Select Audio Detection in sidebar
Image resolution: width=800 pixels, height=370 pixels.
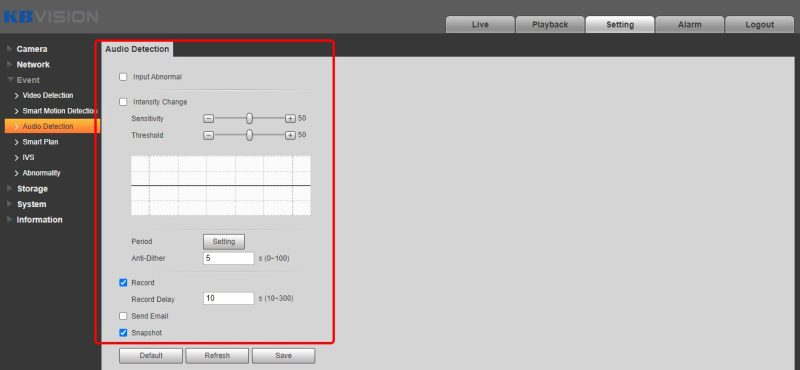pyautogui.click(x=52, y=126)
